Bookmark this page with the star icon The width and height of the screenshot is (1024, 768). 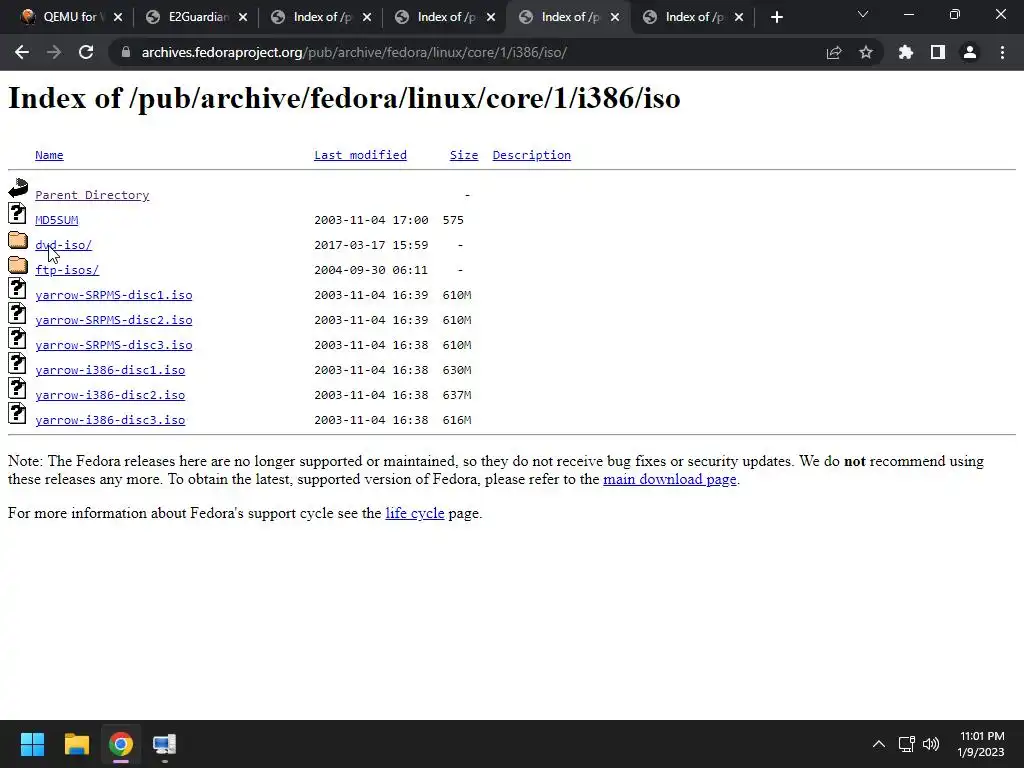pyautogui.click(x=866, y=52)
